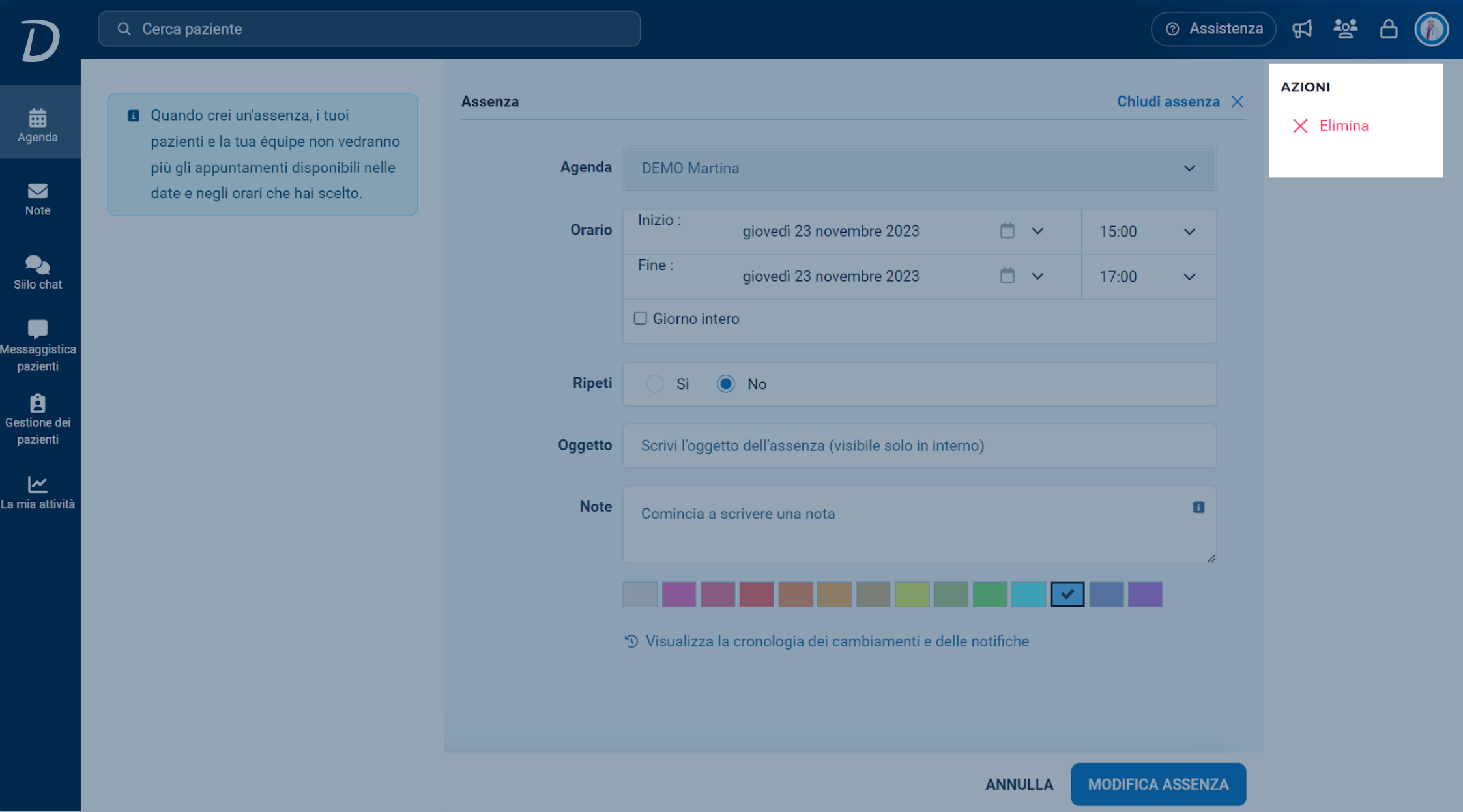
Task: Click the Modifica Assenza button
Action: pos(1158,784)
